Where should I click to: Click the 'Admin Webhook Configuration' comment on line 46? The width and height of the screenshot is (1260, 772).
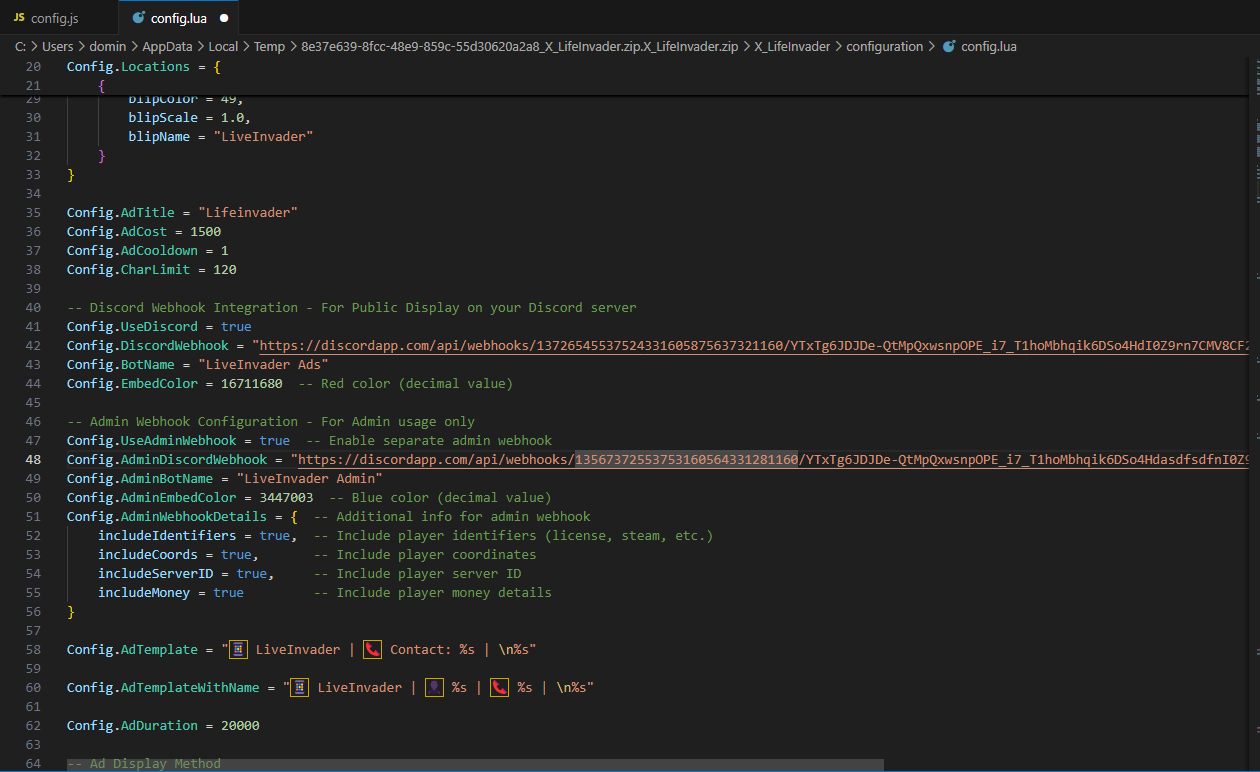pyautogui.click(x=271, y=422)
